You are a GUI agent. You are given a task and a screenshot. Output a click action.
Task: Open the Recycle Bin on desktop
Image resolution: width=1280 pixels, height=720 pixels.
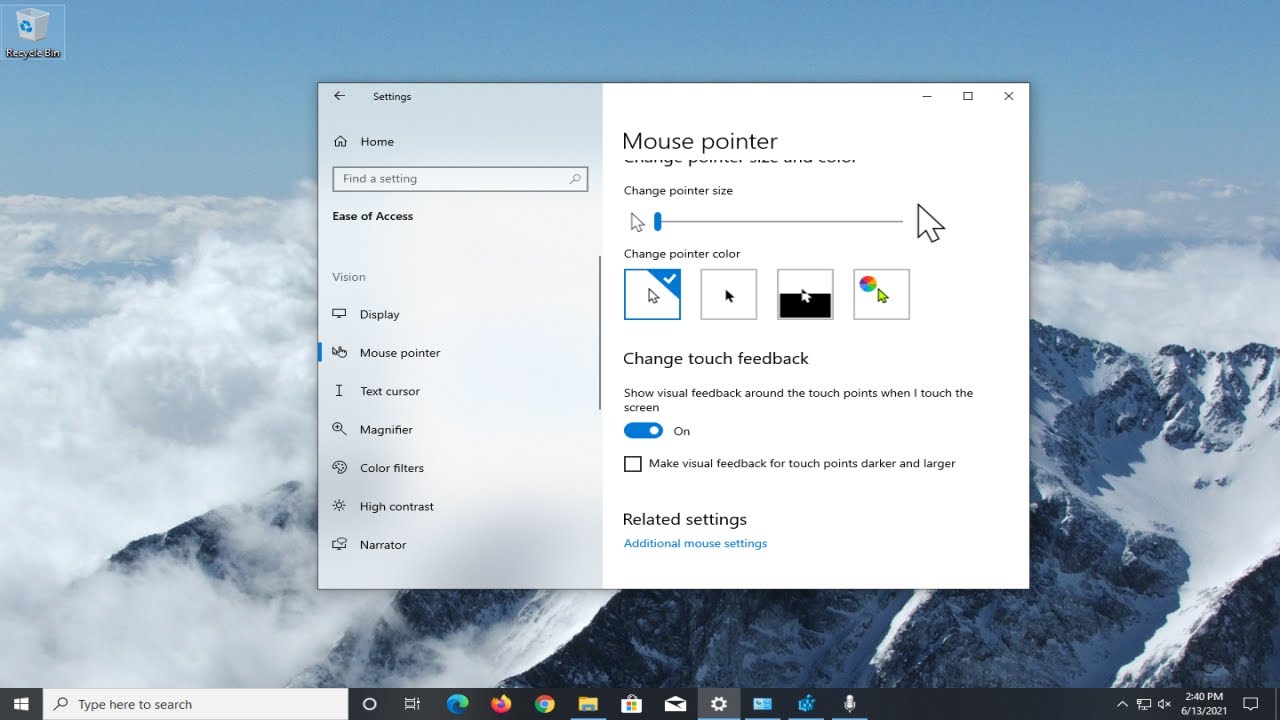click(33, 32)
